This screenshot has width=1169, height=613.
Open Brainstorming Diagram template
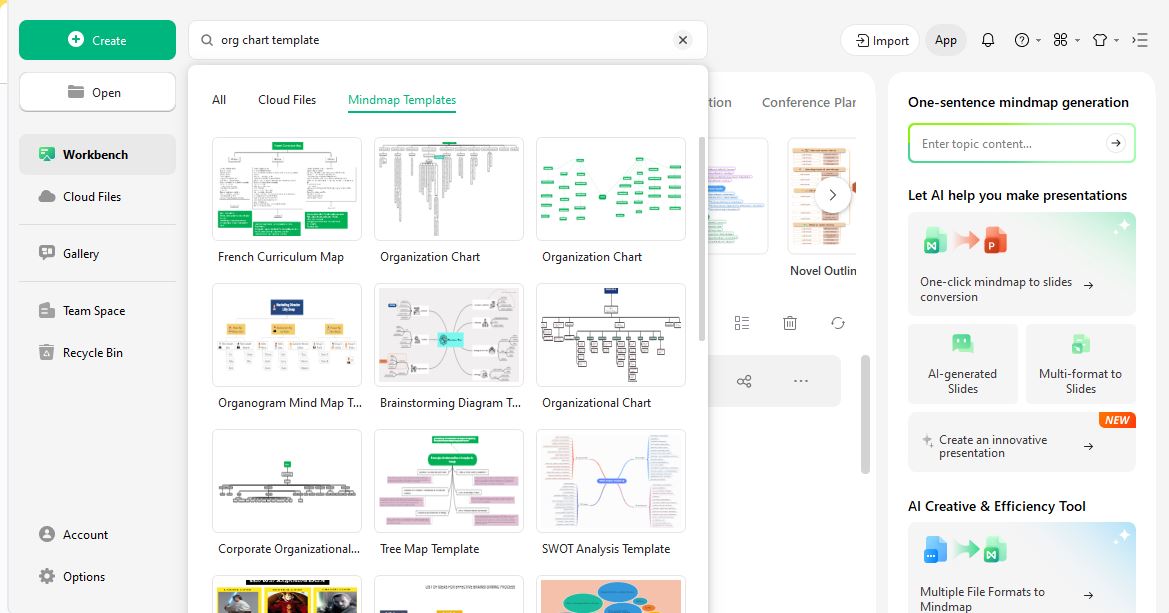point(449,335)
